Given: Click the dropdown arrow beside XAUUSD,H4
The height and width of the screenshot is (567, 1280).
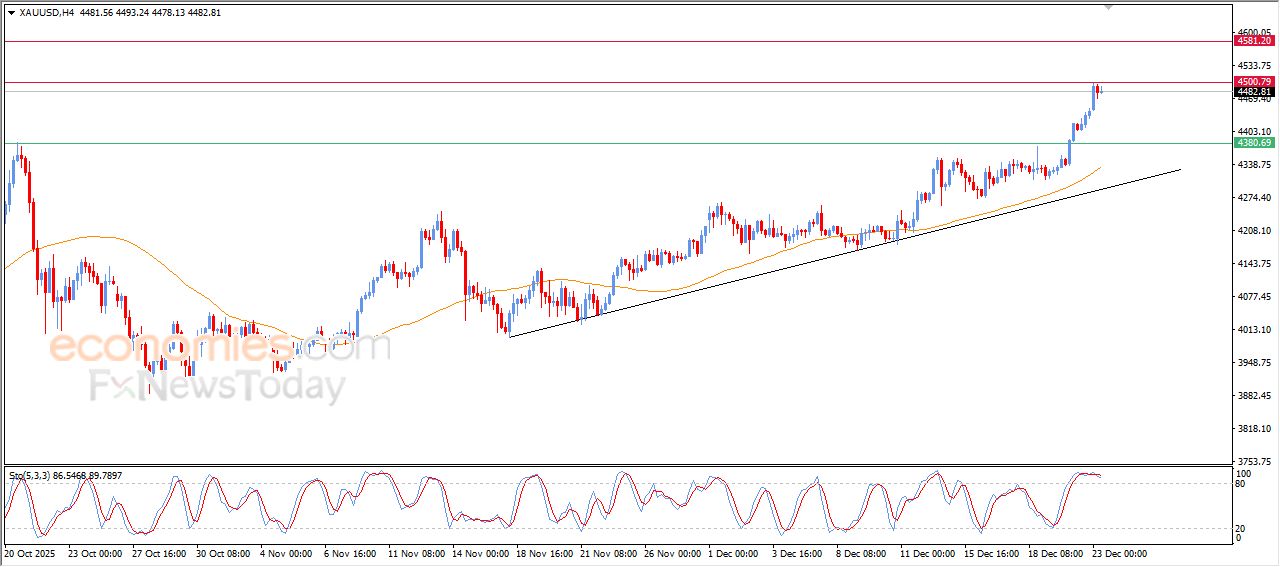Looking at the screenshot, I should [11, 13].
